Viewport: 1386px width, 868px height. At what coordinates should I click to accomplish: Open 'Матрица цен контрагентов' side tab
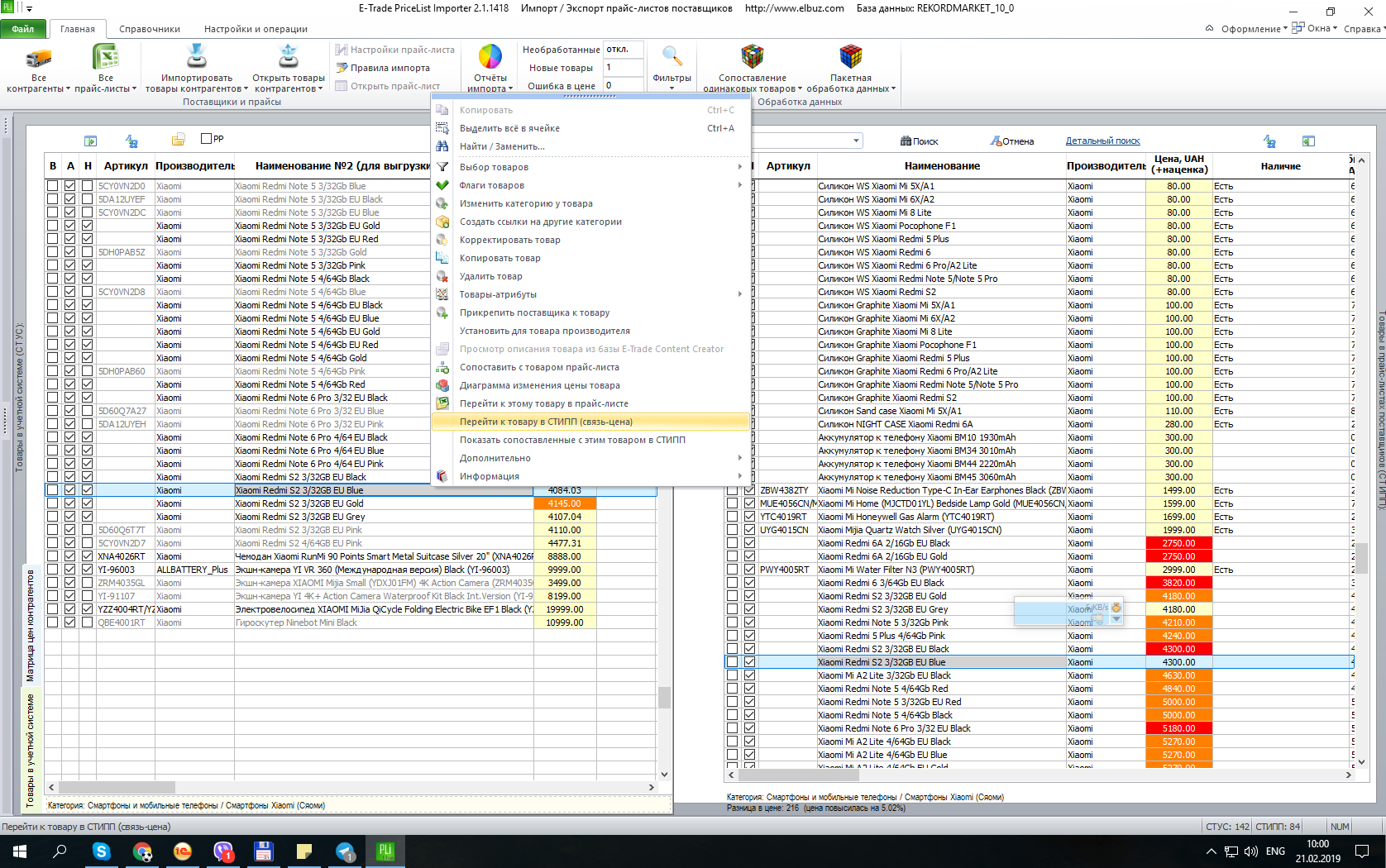point(31,625)
